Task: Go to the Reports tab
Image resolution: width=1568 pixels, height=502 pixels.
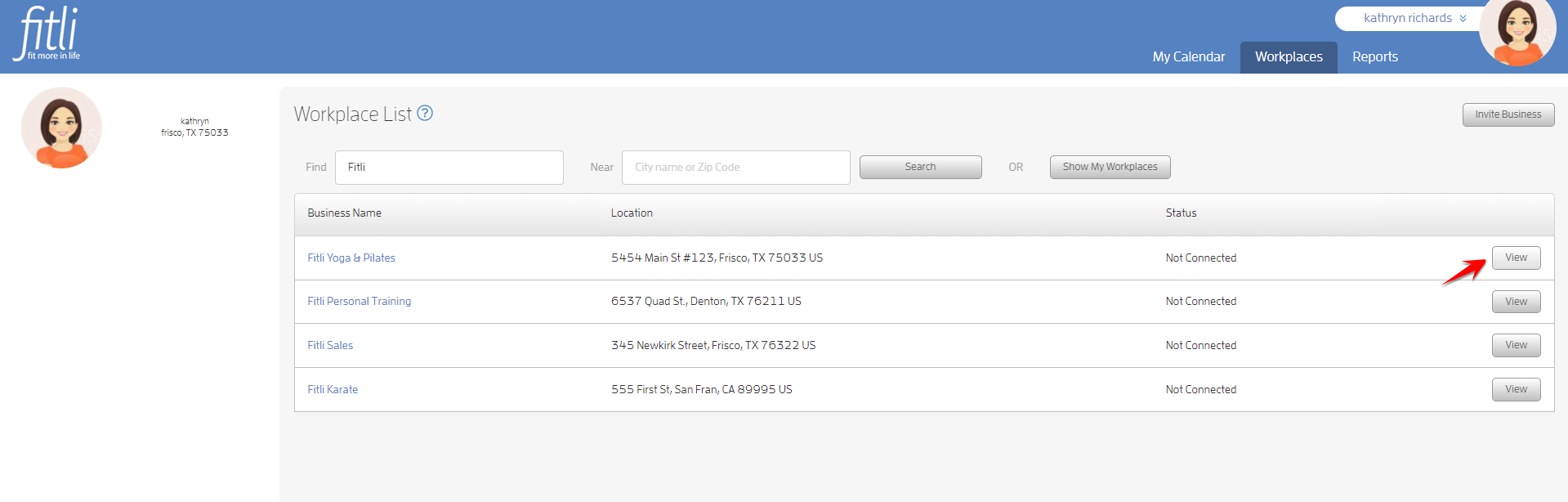Action: pos(1375,56)
